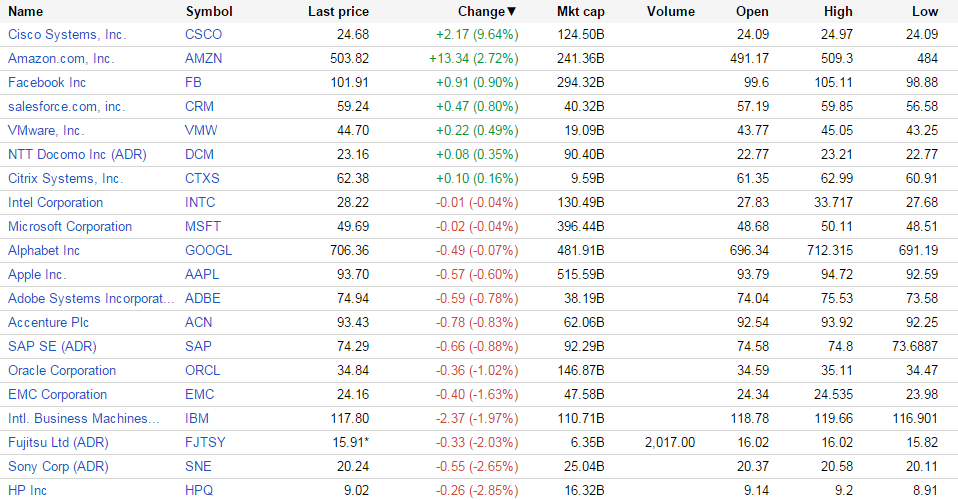Sort by the Volume column header
This screenshot has height=500, width=958.
pos(670,12)
